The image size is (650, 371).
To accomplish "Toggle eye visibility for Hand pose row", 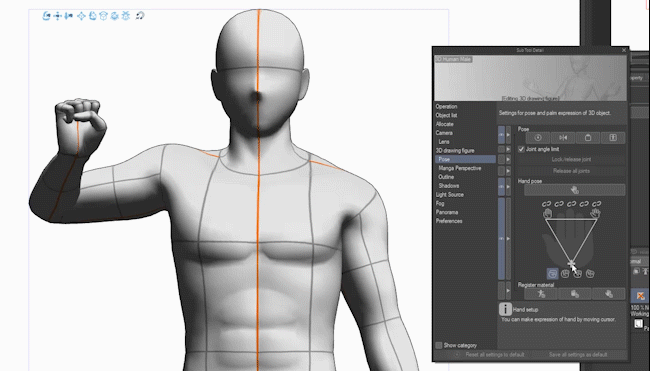I will point(501,187).
